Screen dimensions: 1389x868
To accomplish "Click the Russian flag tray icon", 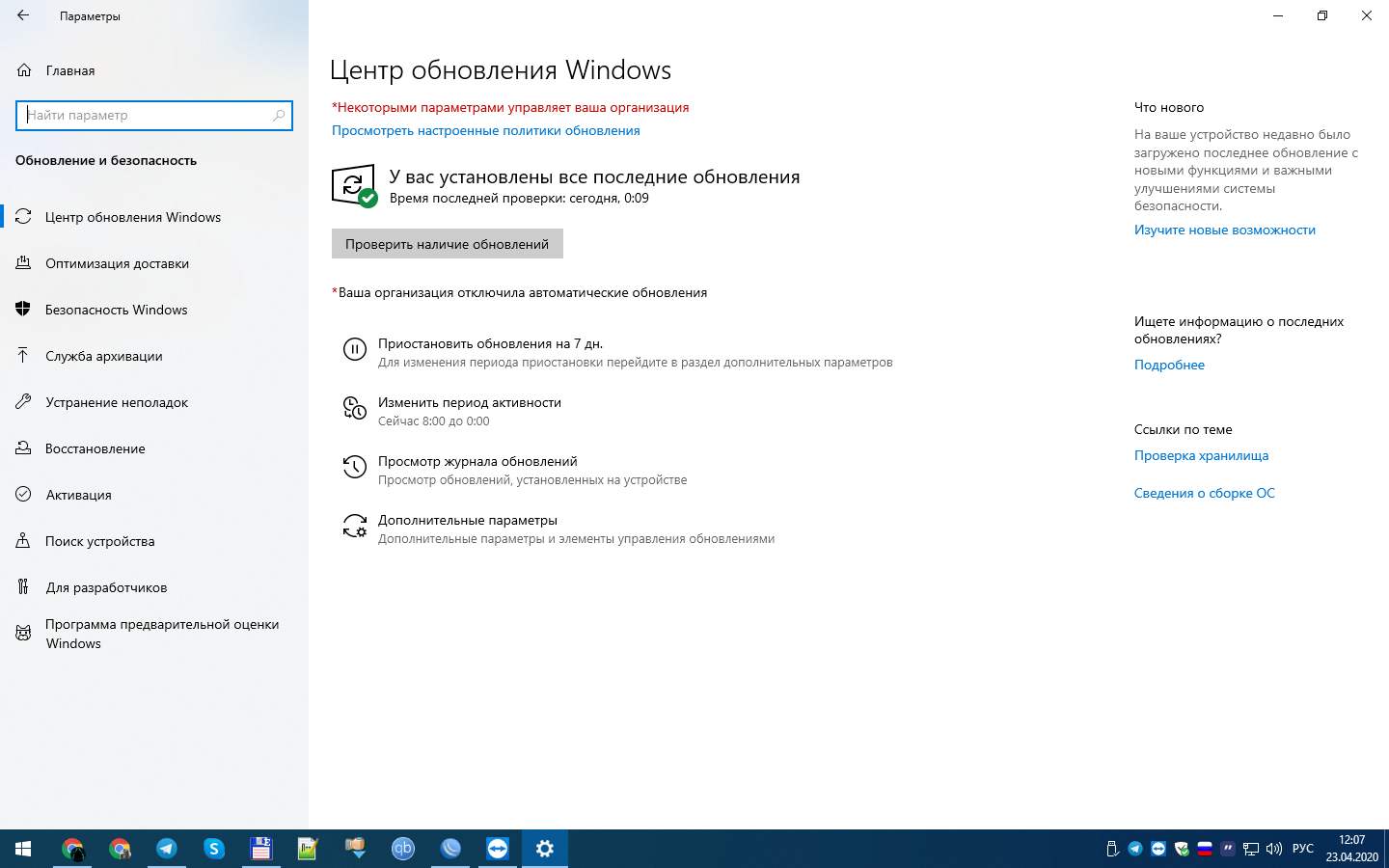I will tap(1205, 849).
